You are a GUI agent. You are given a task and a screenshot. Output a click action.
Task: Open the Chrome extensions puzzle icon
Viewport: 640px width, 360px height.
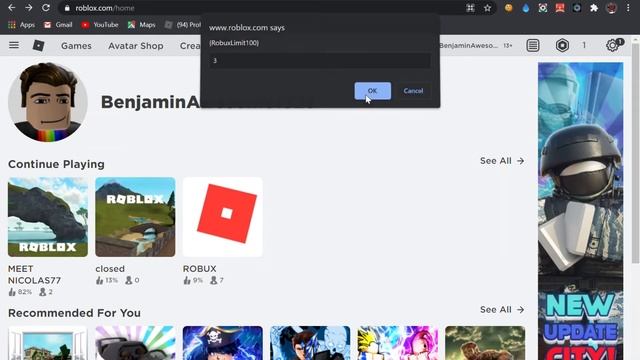594,8
